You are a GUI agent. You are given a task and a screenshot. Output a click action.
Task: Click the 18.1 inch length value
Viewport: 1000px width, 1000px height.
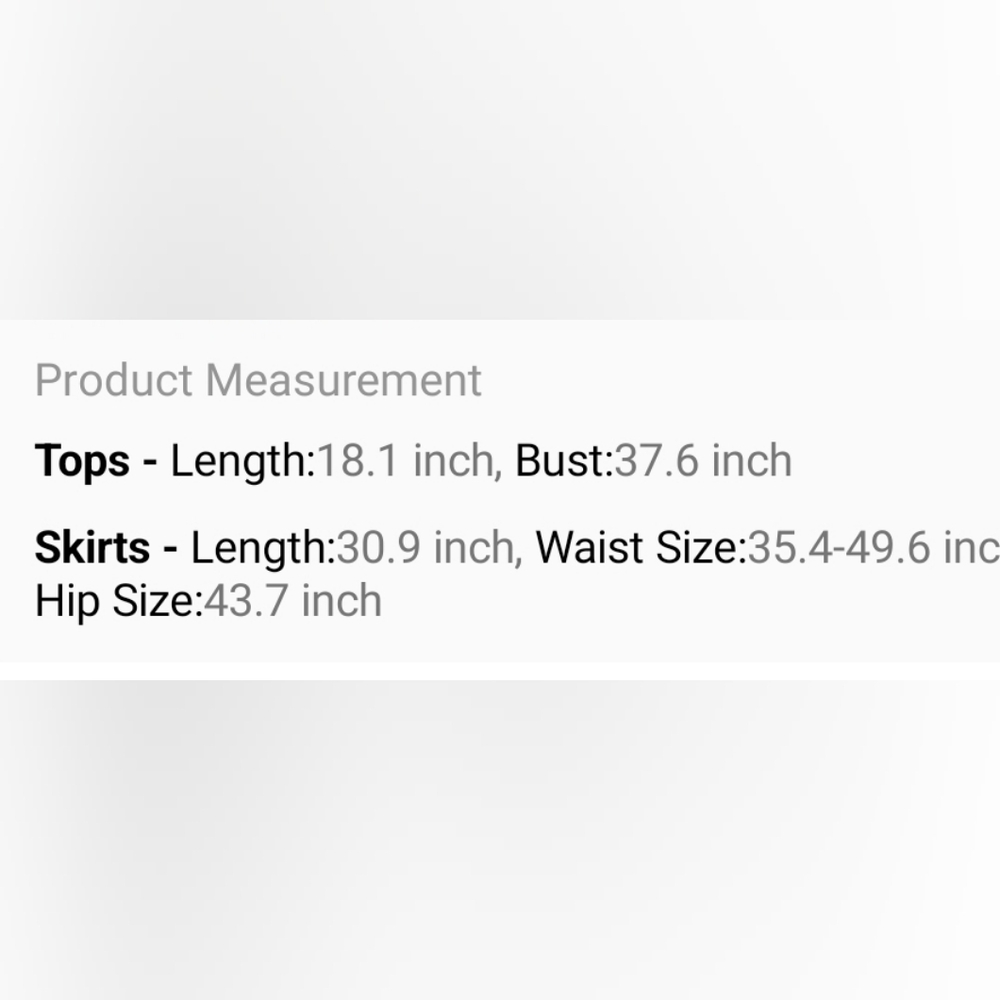click(406, 460)
